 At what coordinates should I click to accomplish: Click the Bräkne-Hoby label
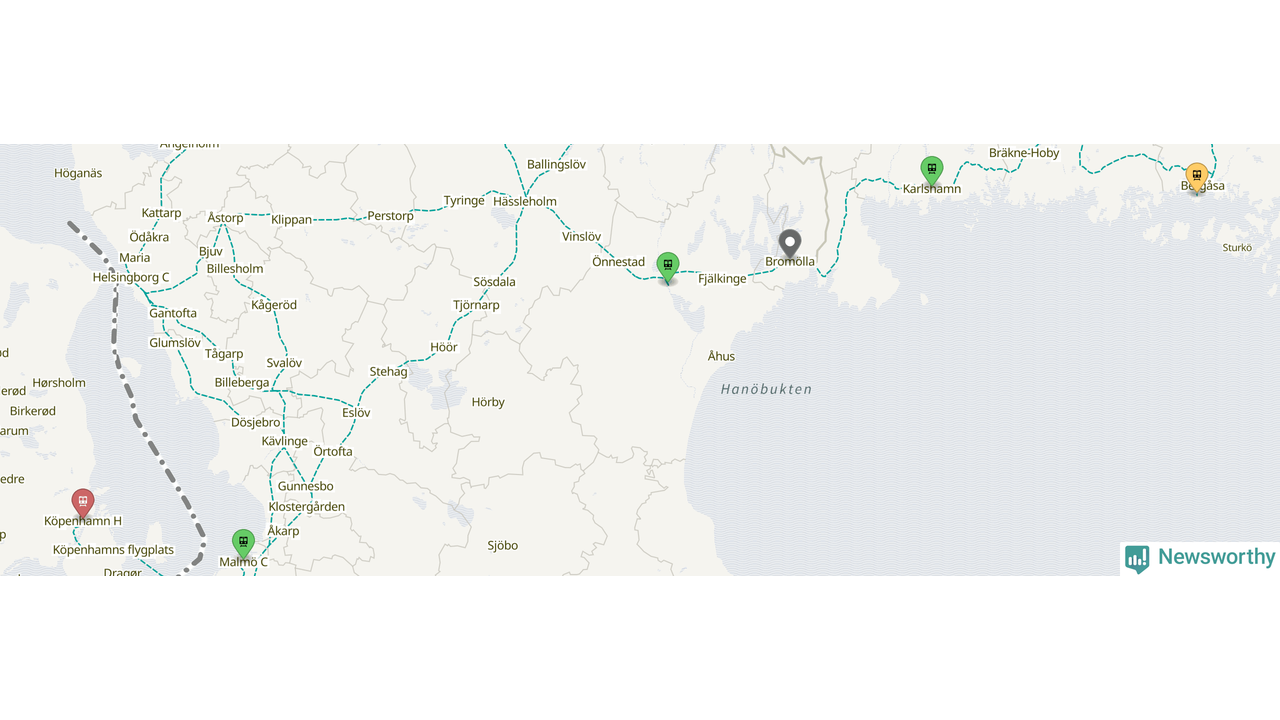pos(1024,153)
